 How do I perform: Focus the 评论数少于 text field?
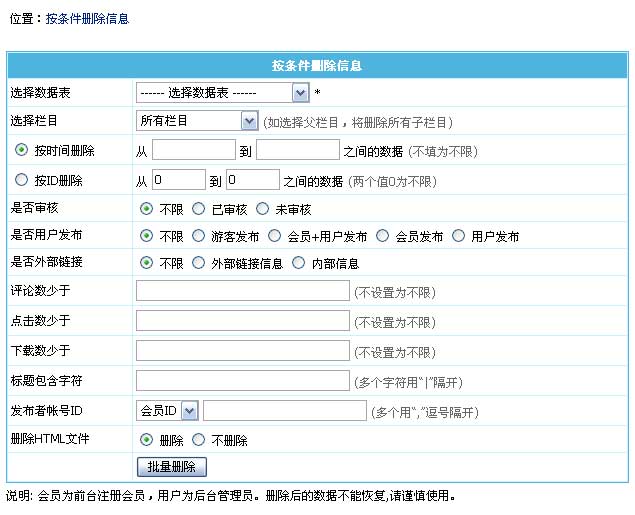(242, 292)
